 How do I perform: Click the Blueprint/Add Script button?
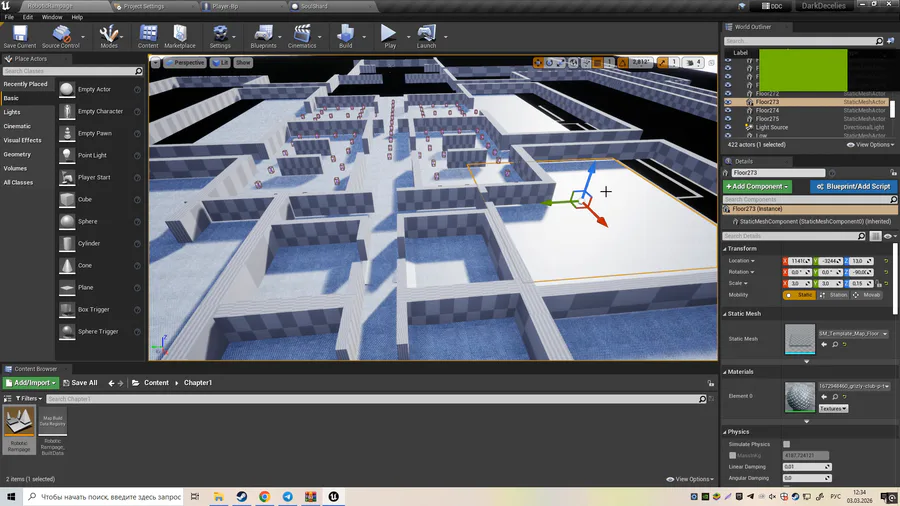(x=853, y=186)
